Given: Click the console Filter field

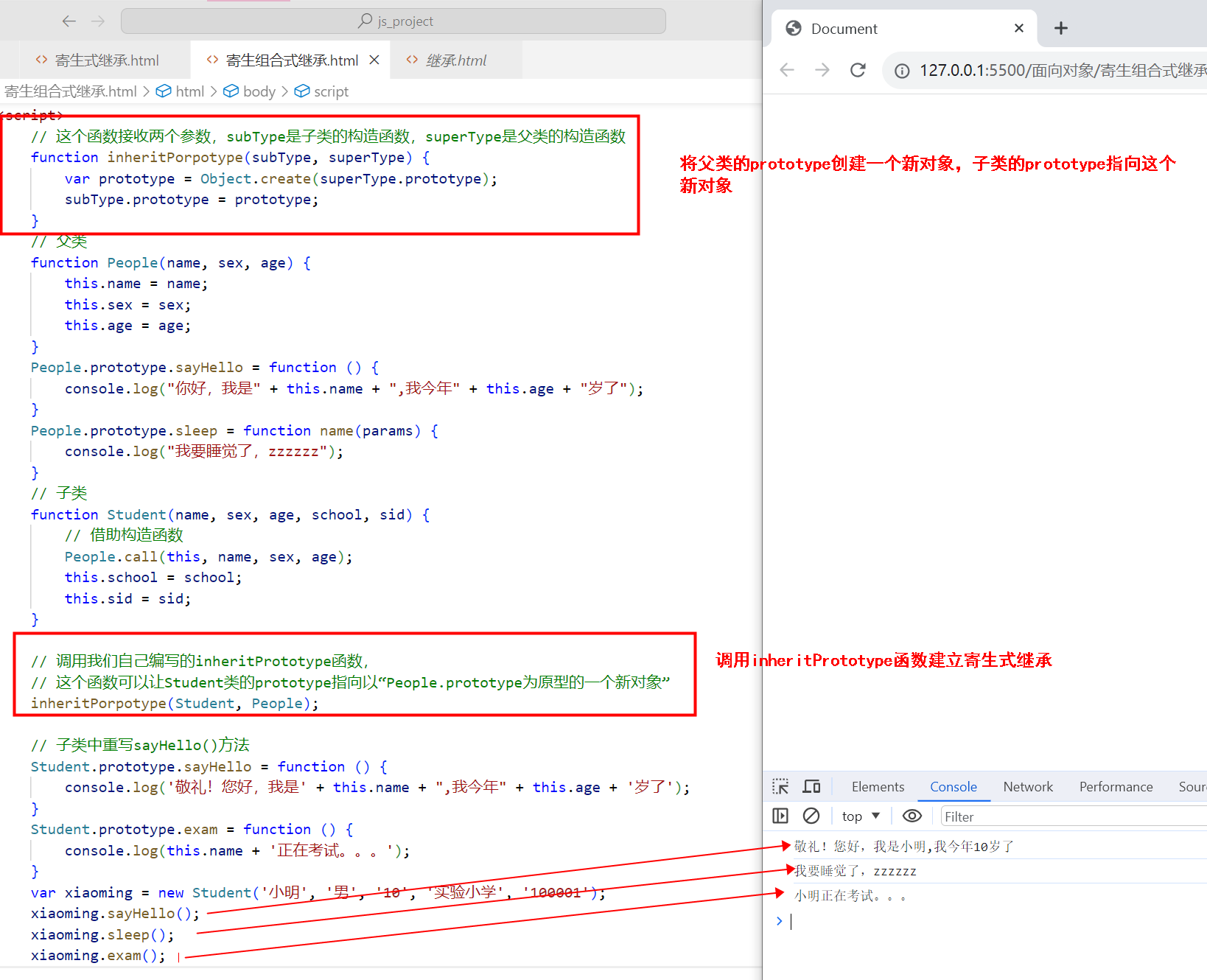Looking at the screenshot, I should pos(1074,816).
